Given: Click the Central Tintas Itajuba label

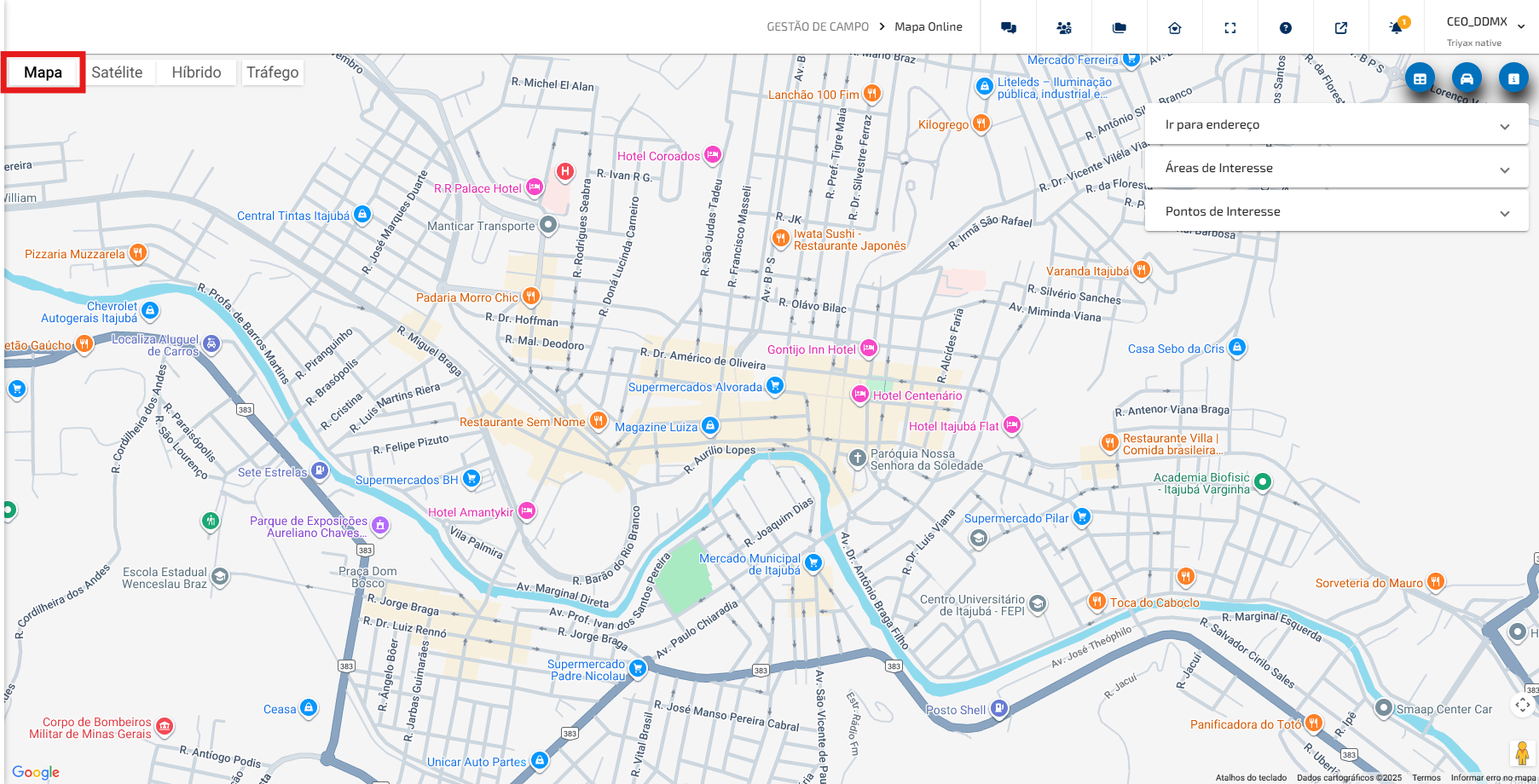Looking at the screenshot, I should 293,216.
